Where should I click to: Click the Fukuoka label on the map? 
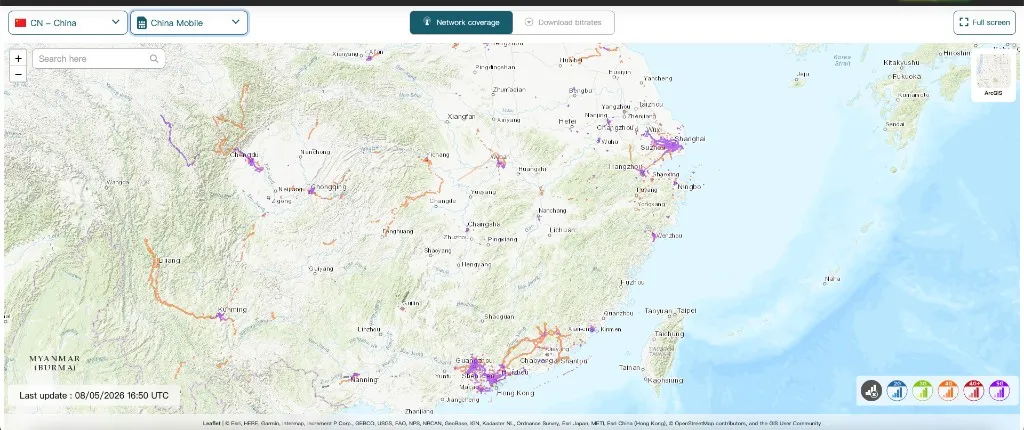point(906,76)
